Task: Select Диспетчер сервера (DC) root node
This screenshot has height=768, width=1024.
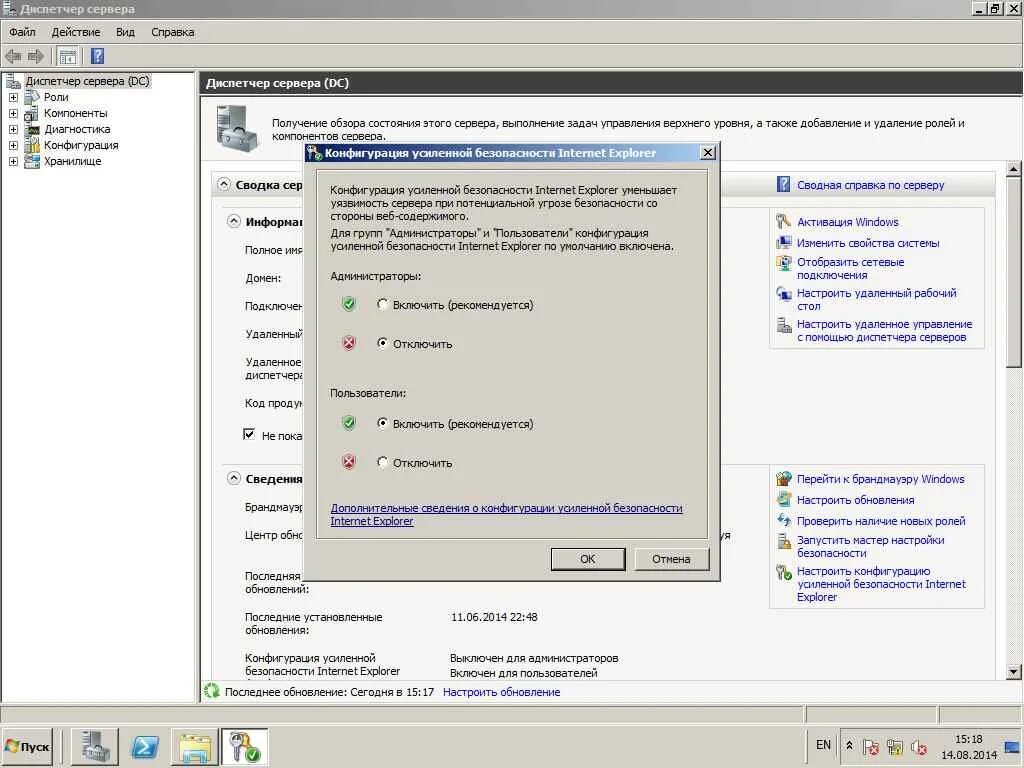Action: (88, 81)
